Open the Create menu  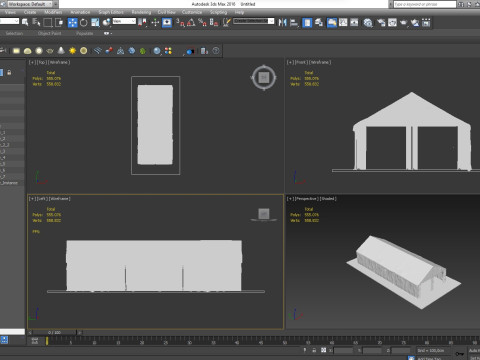(x=30, y=12)
